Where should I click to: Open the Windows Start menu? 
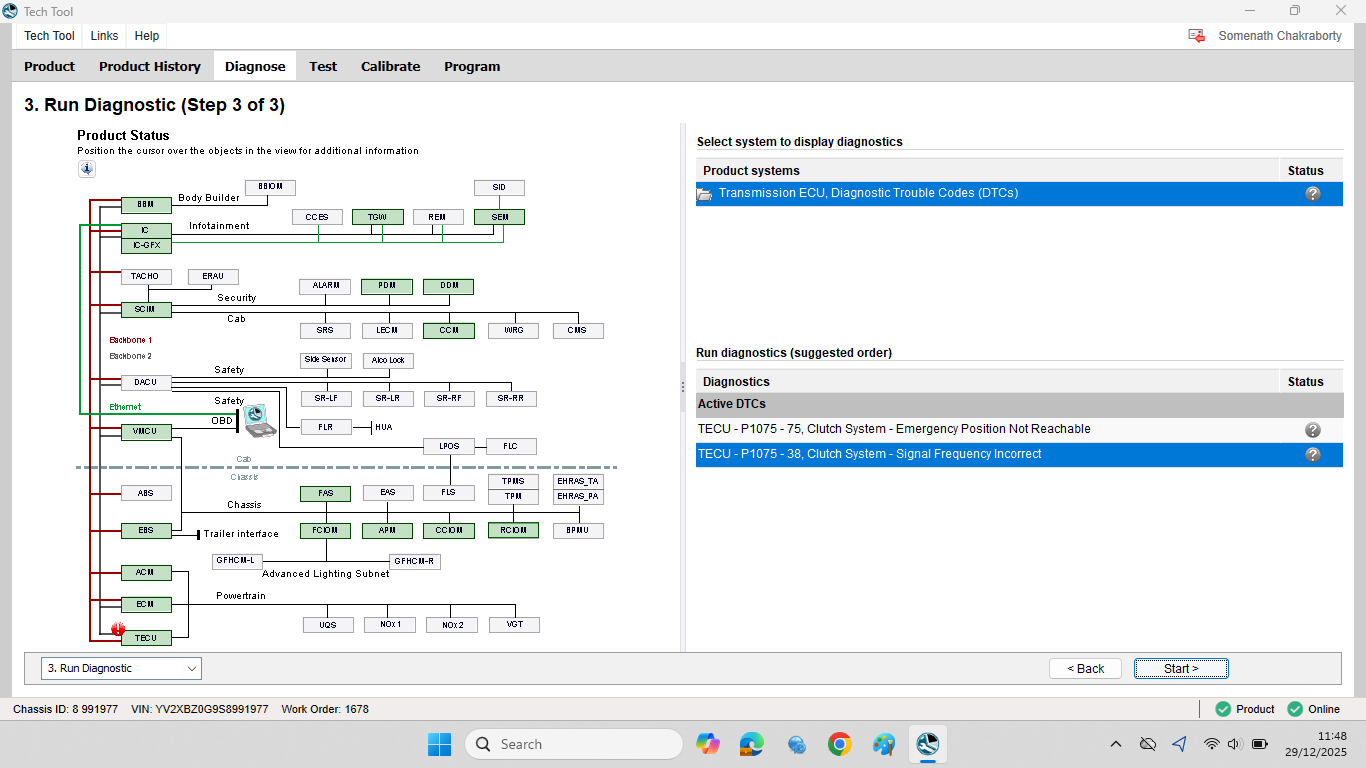(439, 744)
